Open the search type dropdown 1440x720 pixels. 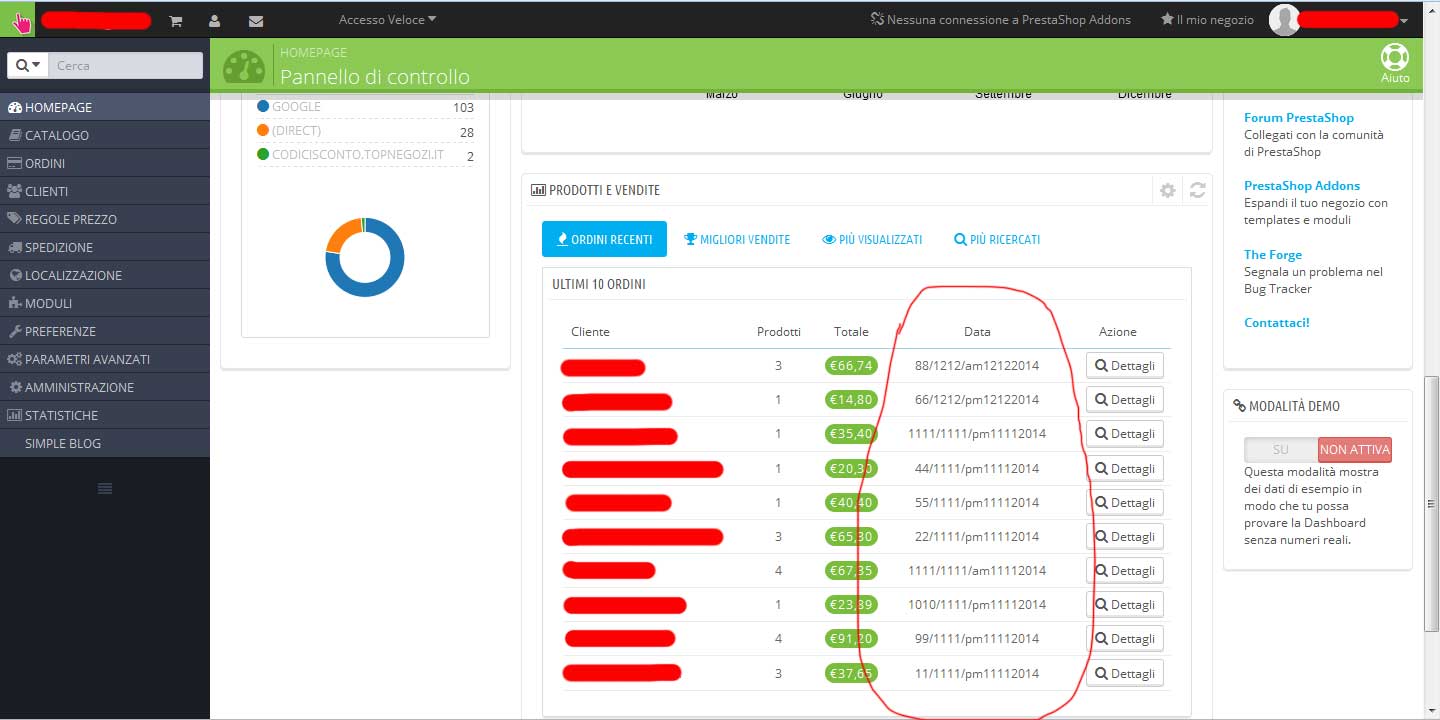[28, 65]
